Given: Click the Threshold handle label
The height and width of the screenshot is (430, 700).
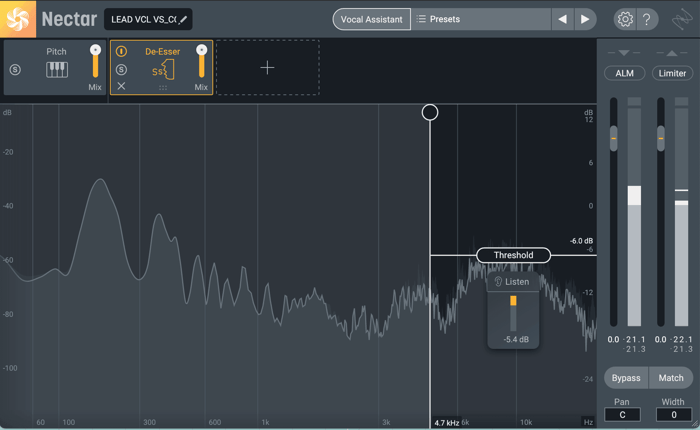Looking at the screenshot, I should pos(513,255).
